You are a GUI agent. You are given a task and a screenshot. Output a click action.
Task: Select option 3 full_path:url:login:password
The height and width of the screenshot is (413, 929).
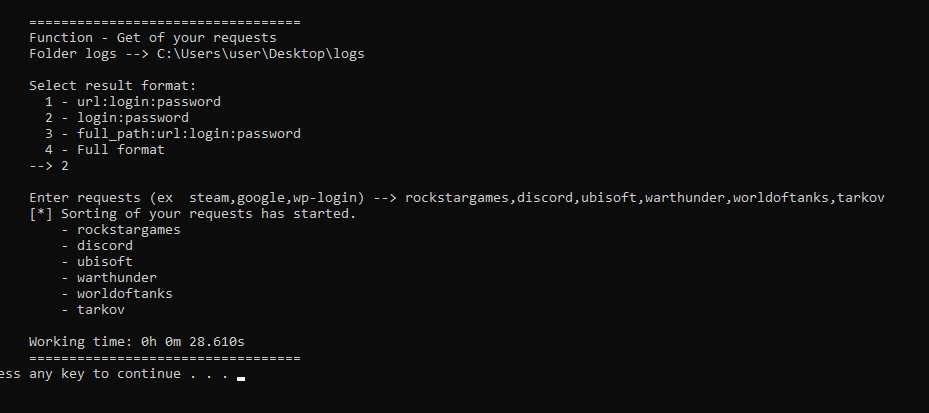[x=172, y=134]
